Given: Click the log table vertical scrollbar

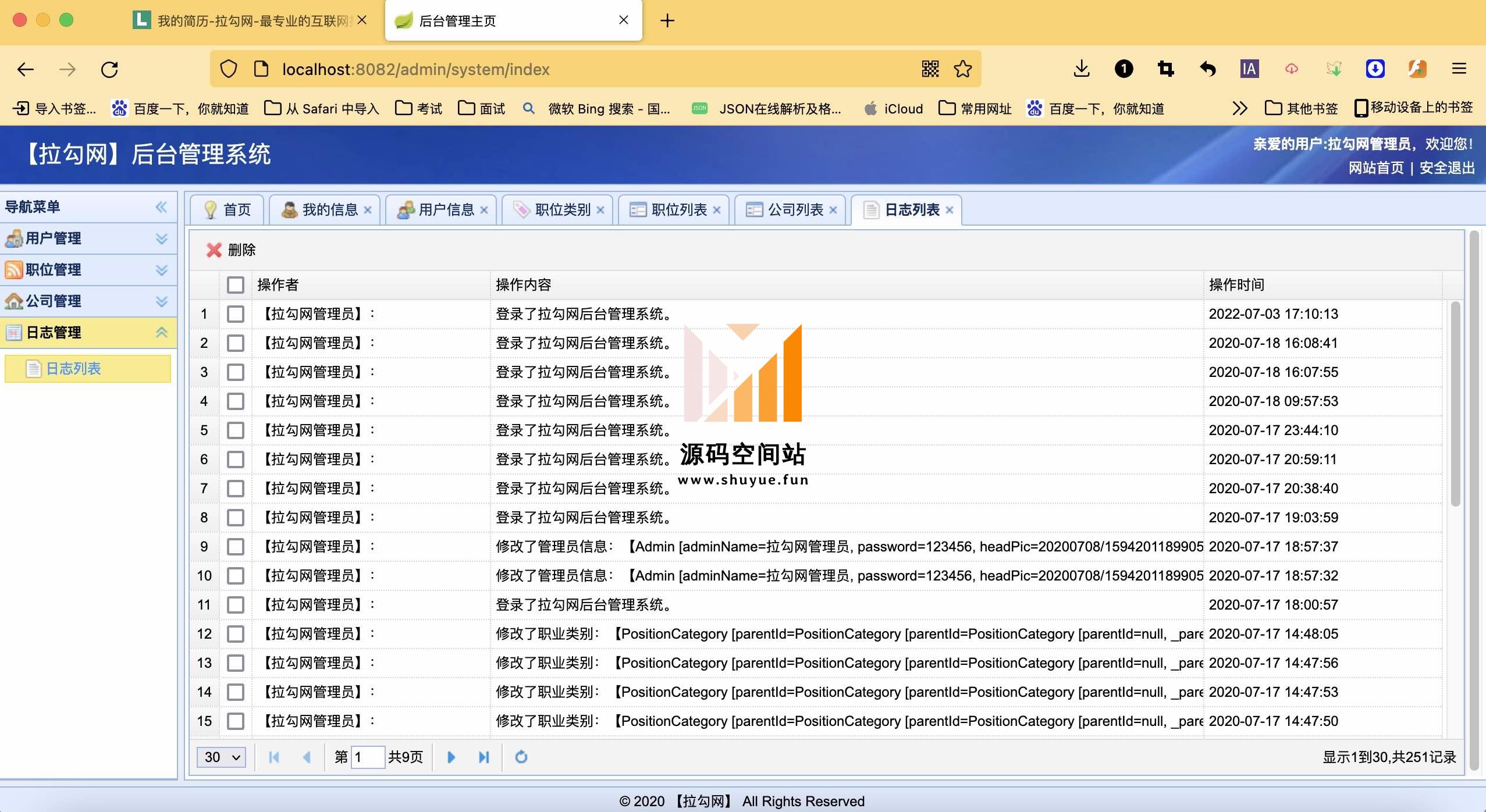Looking at the screenshot, I should pyautogui.click(x=1455, y=404).
